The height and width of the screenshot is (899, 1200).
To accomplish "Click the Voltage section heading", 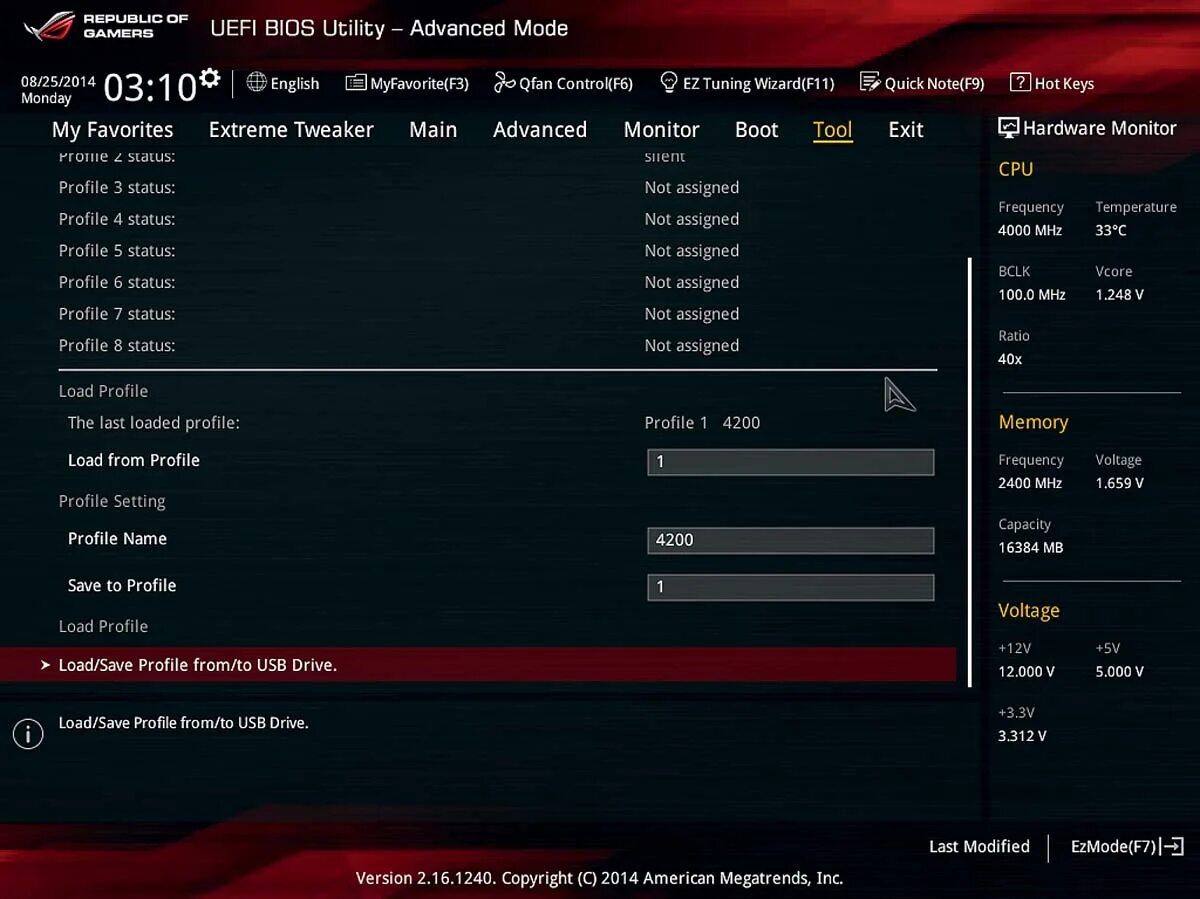I will tap(1028, 610).
